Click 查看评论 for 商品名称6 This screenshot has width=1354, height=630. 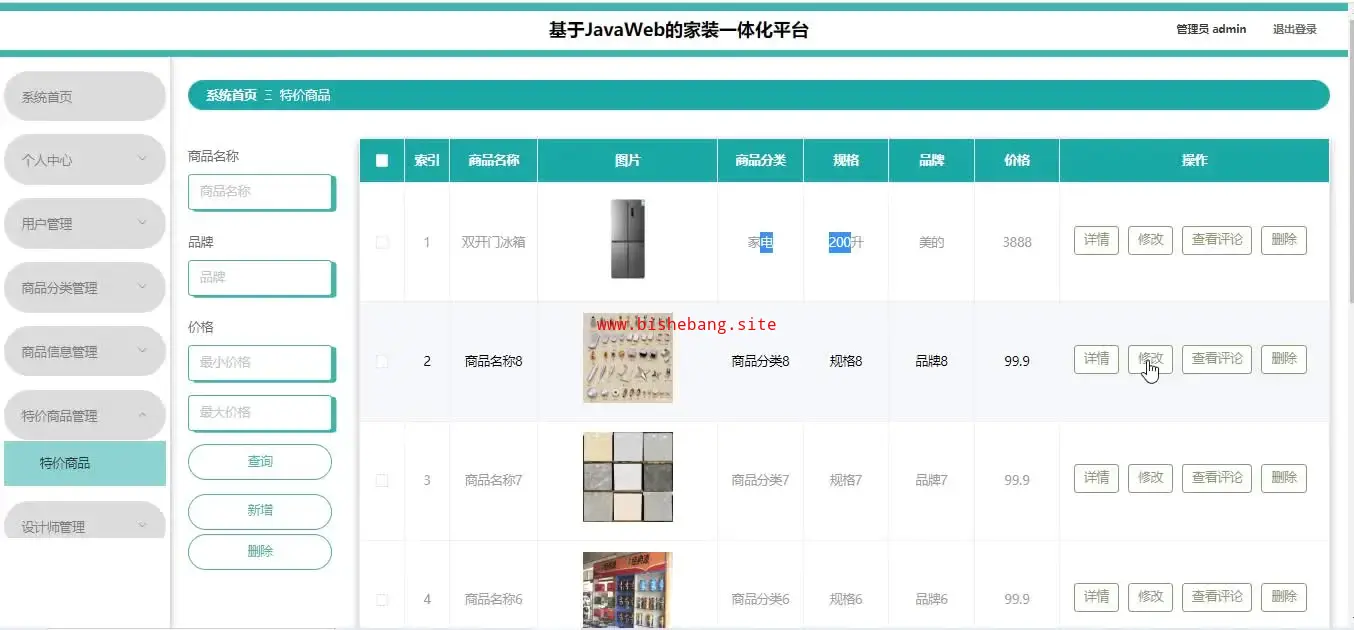click(1217, 597)
